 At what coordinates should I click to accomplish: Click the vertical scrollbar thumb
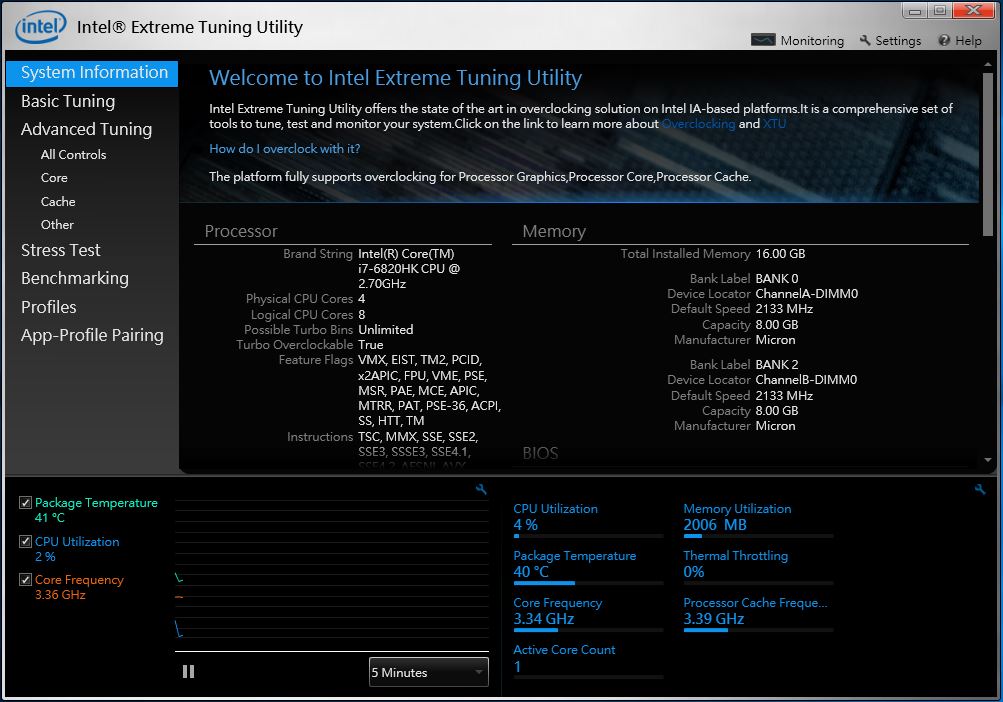coord(988,154)
